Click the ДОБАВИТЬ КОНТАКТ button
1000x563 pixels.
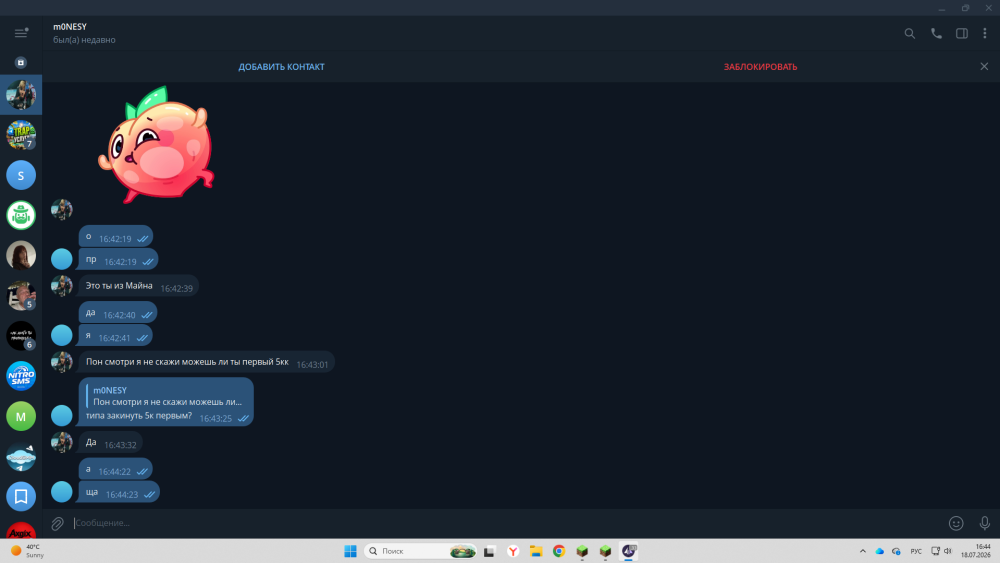[x=281, y=66]
